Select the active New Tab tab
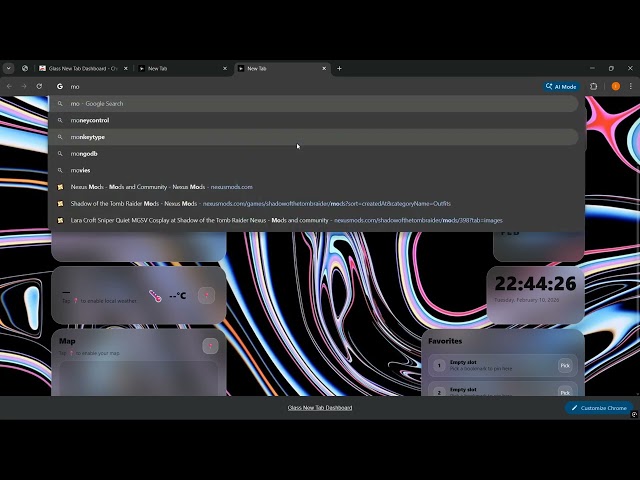The image size is (640, 480). [x=282, y=69]
